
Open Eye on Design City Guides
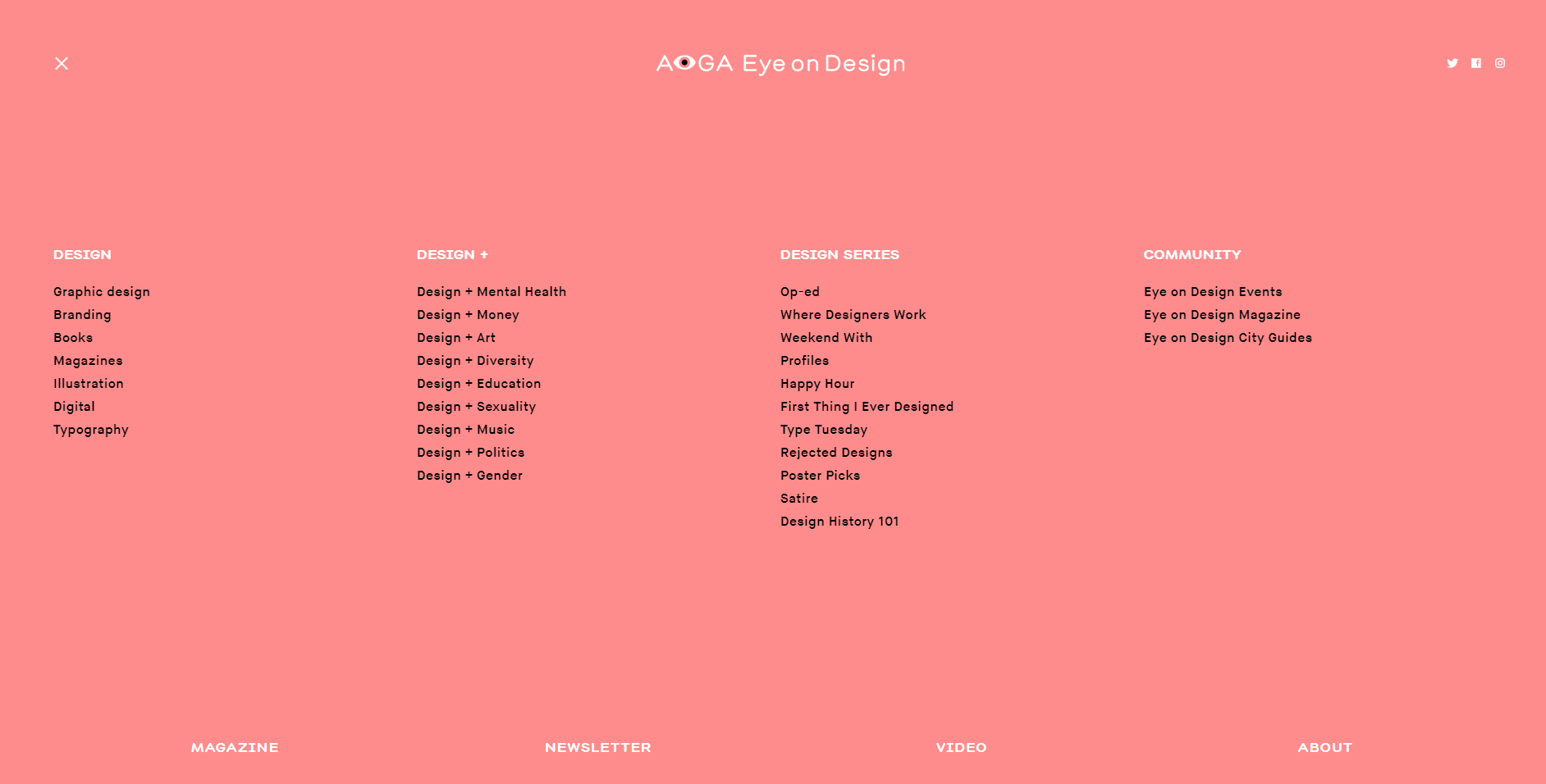(x=1228, y=338)
